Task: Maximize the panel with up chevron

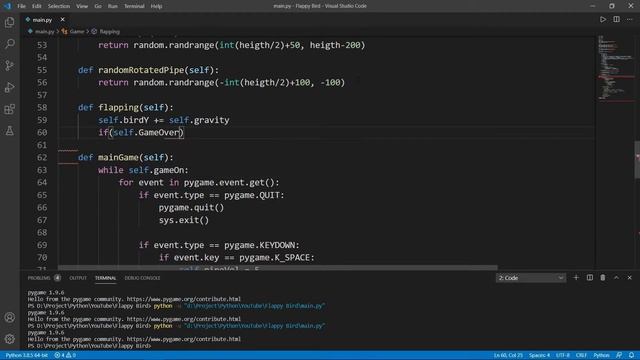Action: [x=616, y=278]
